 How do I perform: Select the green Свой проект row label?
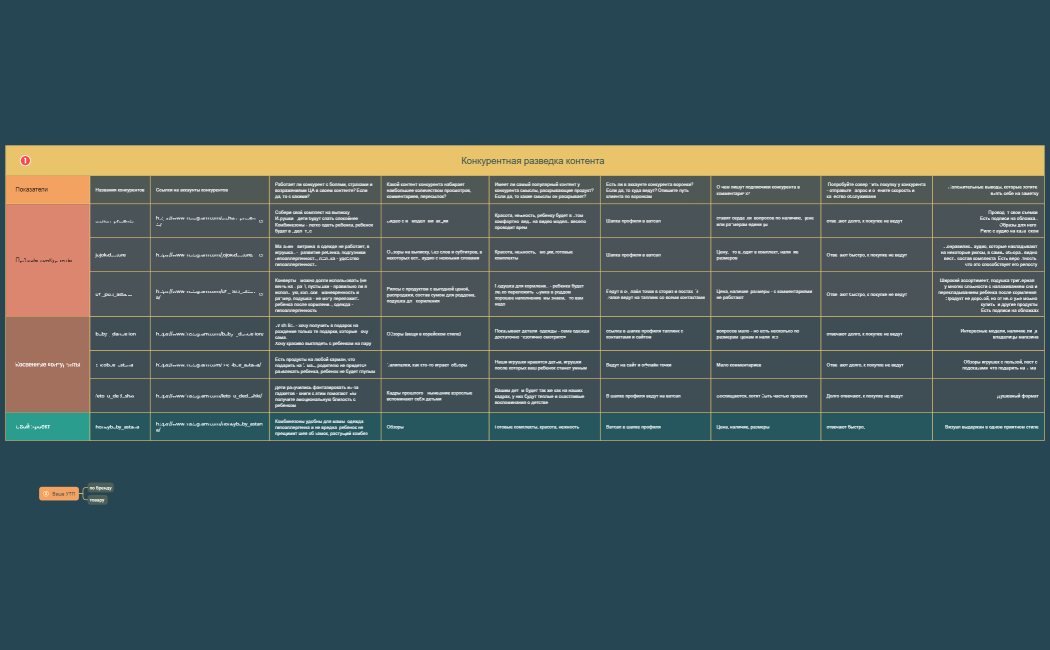click(x=46, y=426)
